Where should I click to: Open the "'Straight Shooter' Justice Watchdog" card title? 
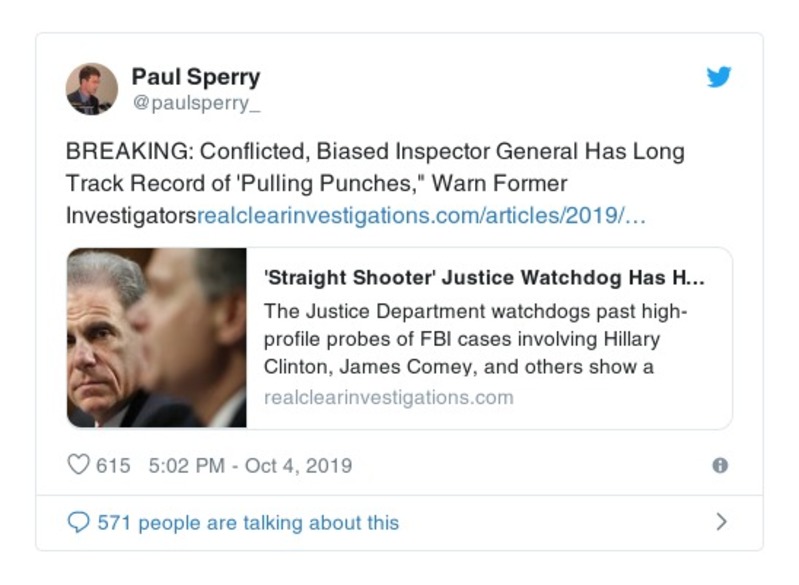click(483, 277)
